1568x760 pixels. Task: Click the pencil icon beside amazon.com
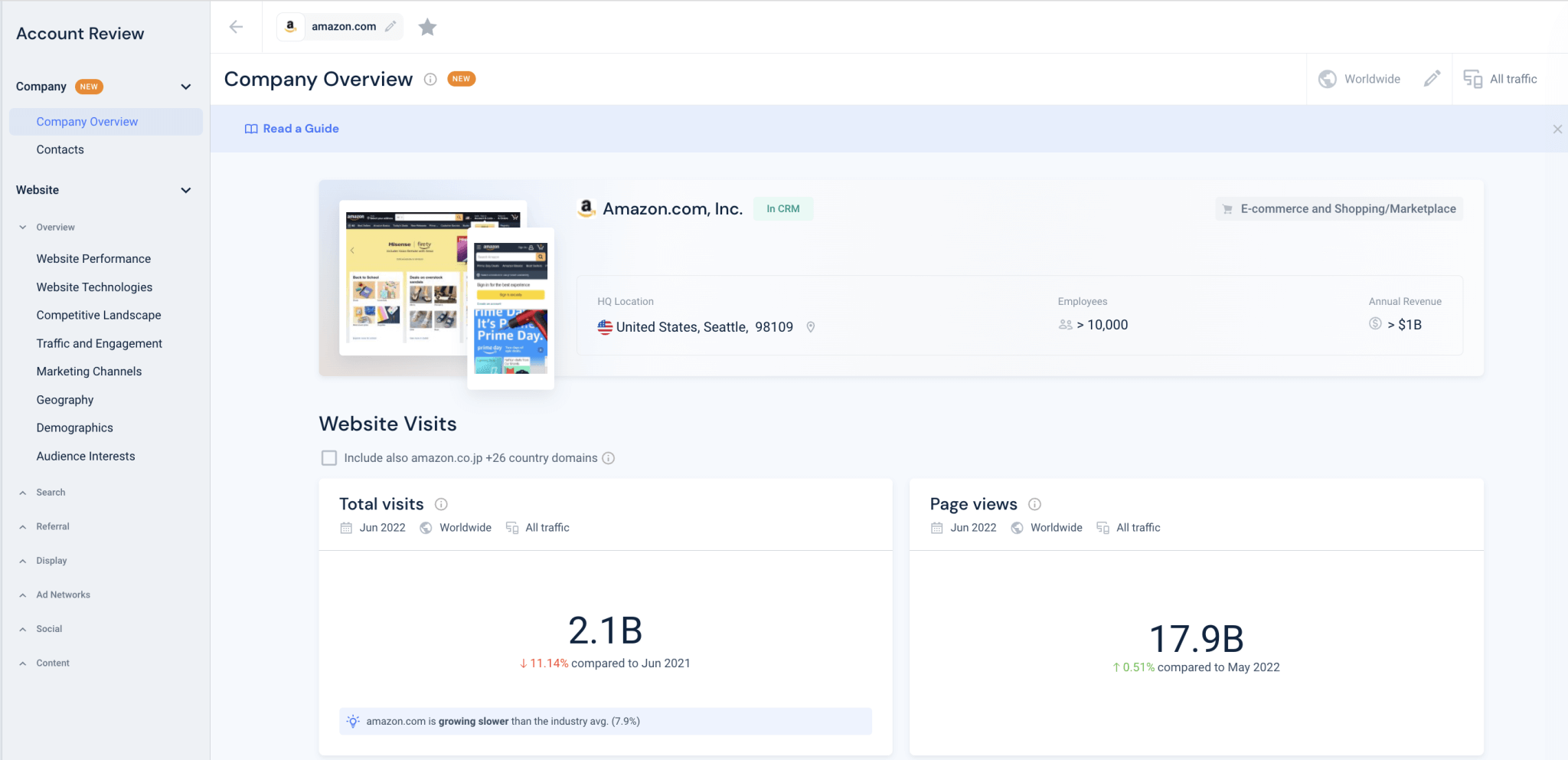[390, 27]
